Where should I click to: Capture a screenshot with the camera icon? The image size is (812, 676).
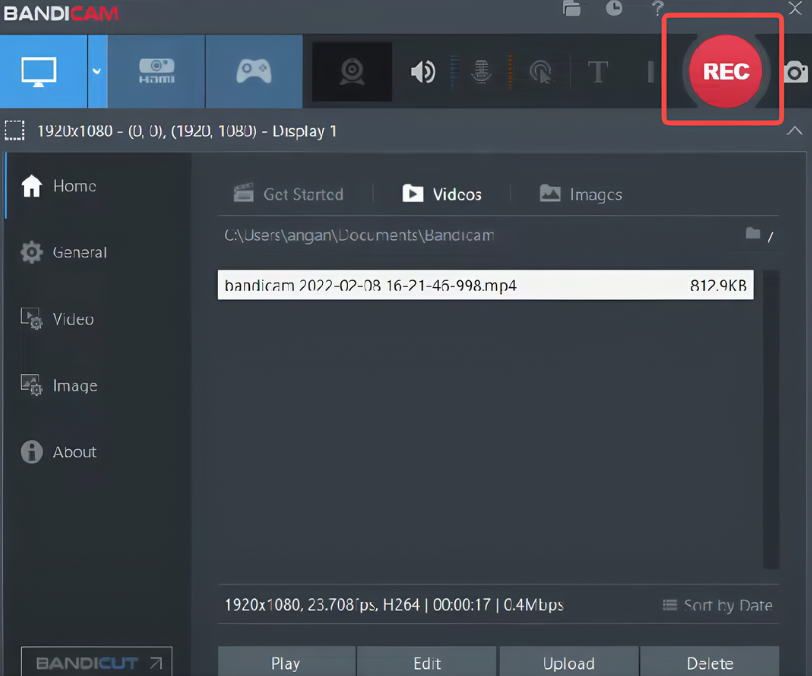coord(796,72)
